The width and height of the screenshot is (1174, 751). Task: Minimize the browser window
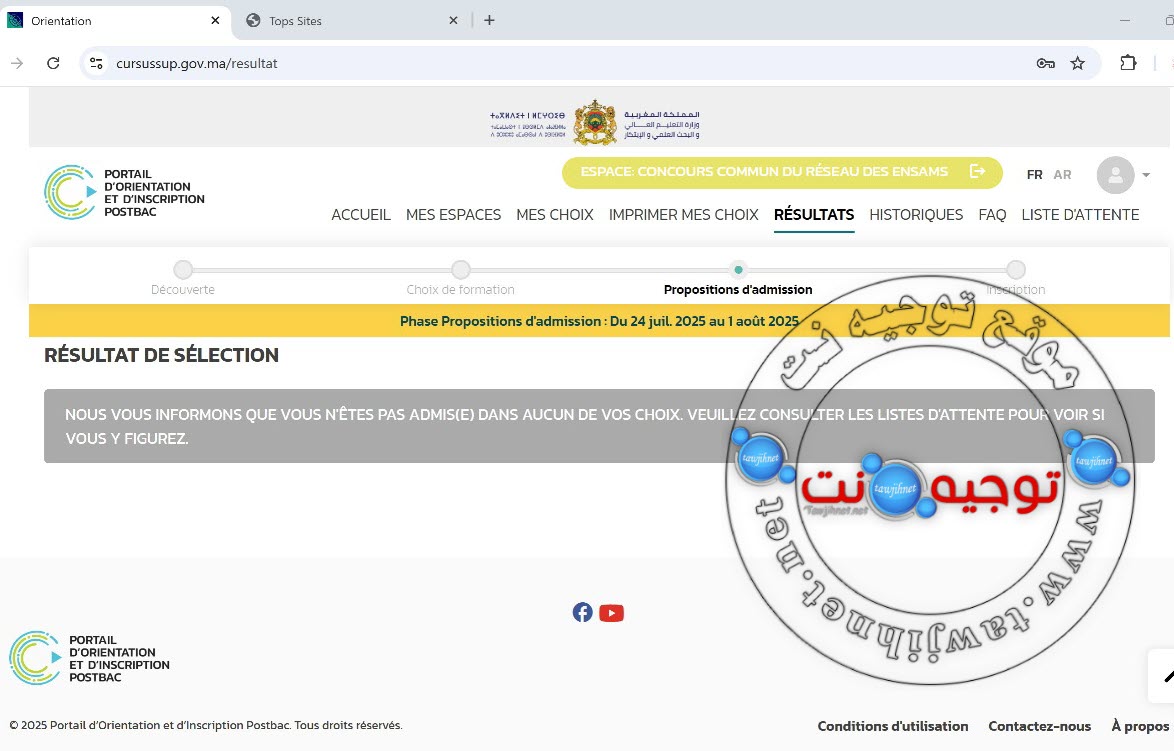1125,20
